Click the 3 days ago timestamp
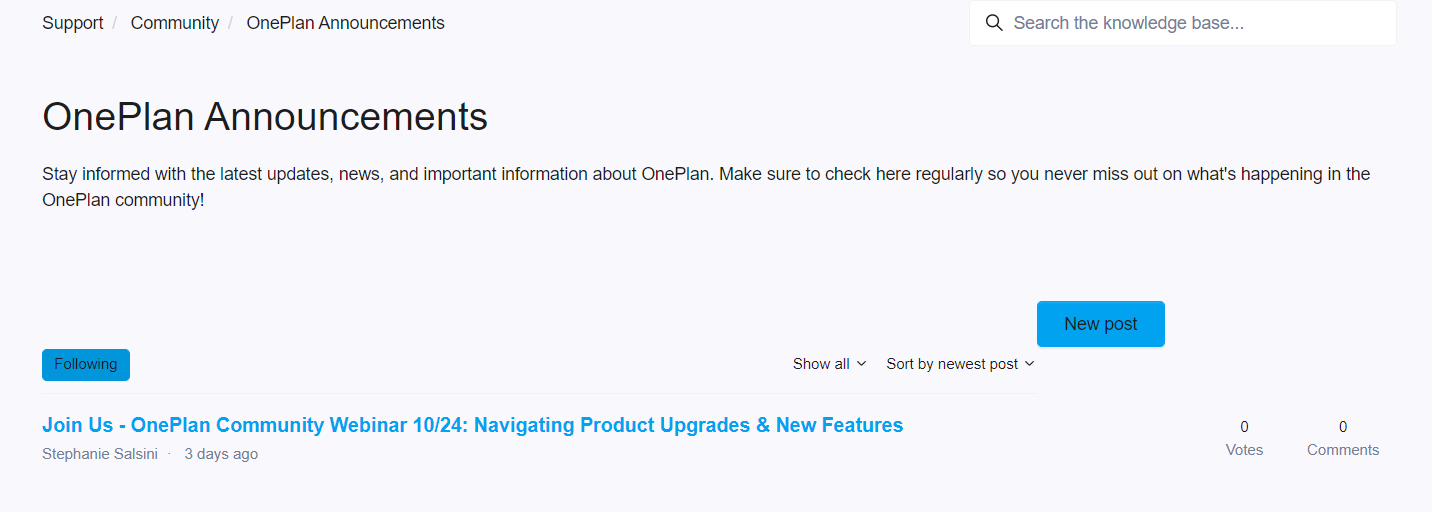The width and height of the screenshot is (1432, 512). click(x=221, y=454)
